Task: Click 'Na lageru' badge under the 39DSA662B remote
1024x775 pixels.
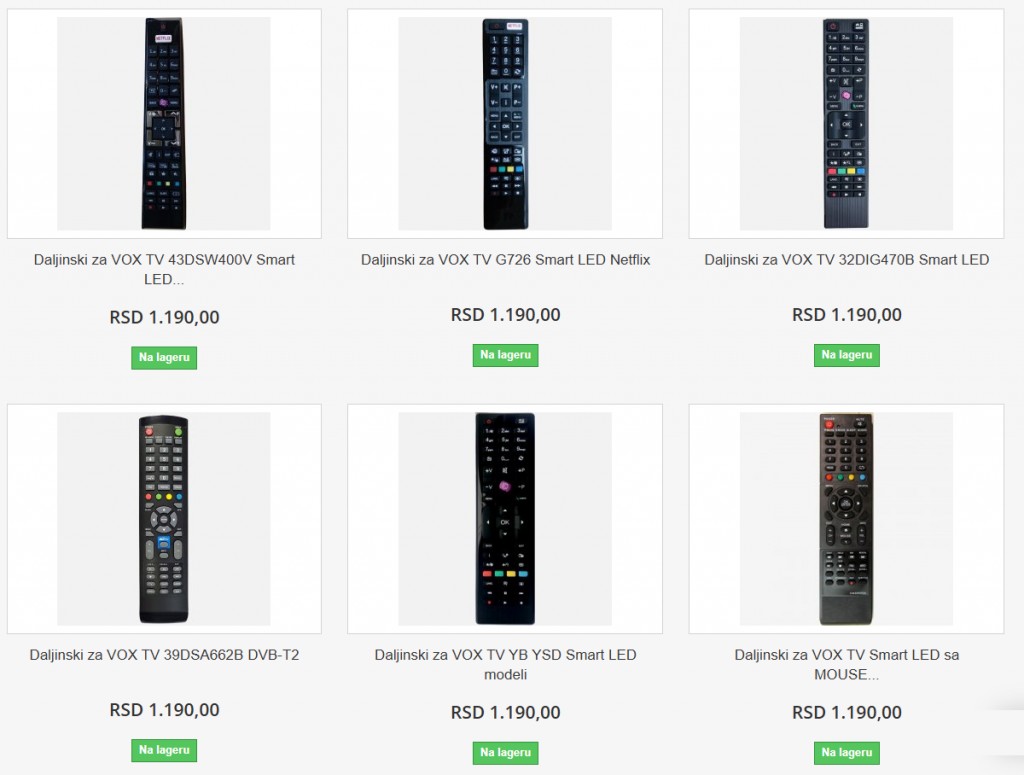Action: tap(164, 750)
